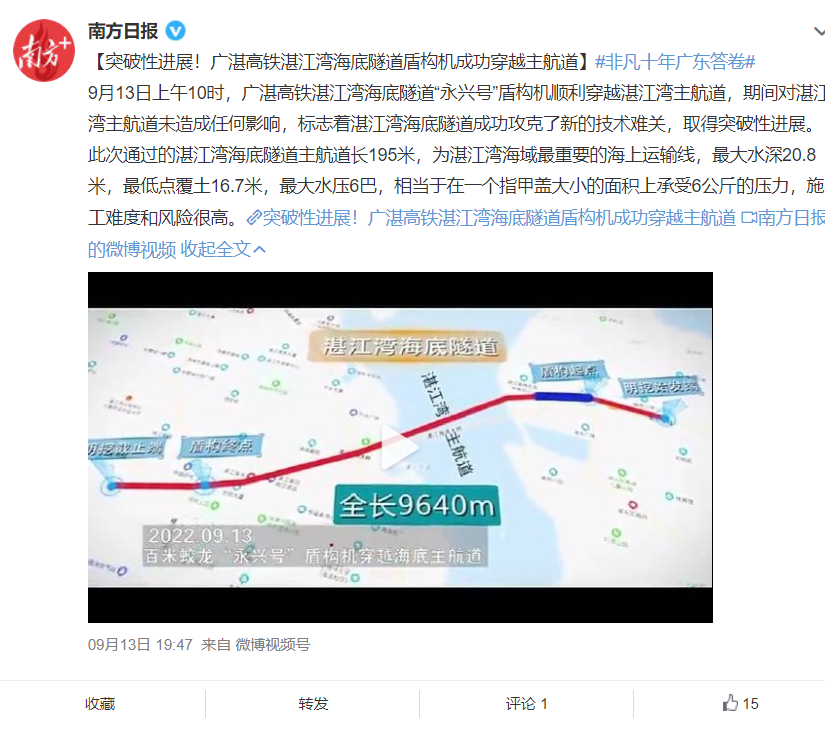Open the chain-link icon article link
825x729 pixels.
click(254, 218)
